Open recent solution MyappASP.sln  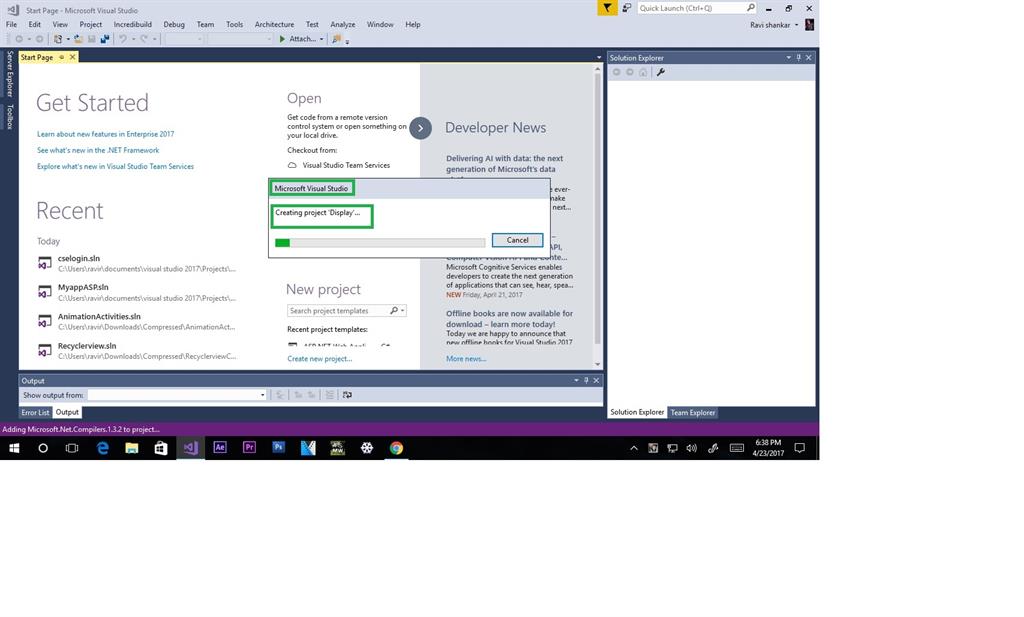tap(137, 292)
